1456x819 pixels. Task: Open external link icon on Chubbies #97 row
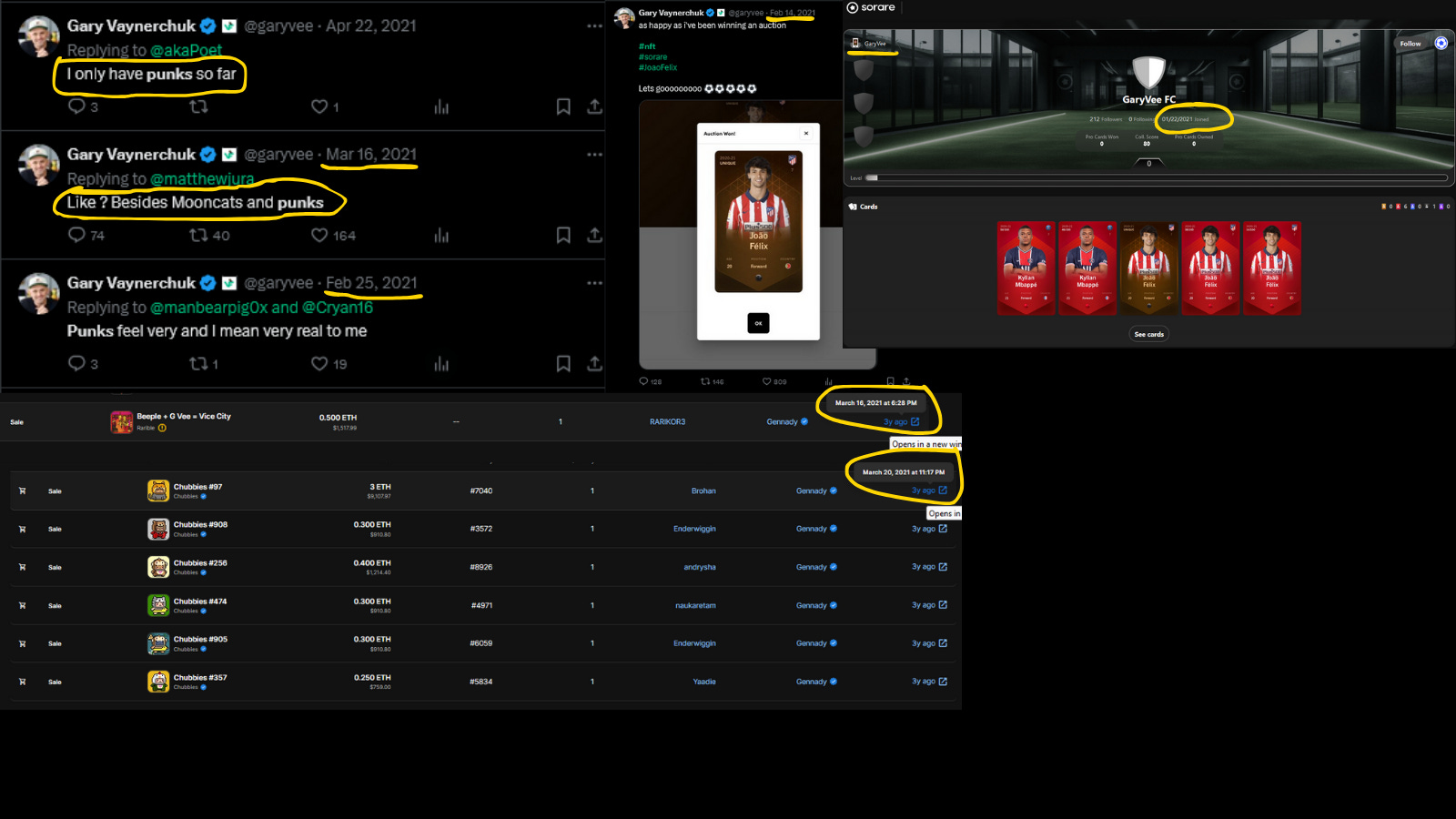[943, 490]
